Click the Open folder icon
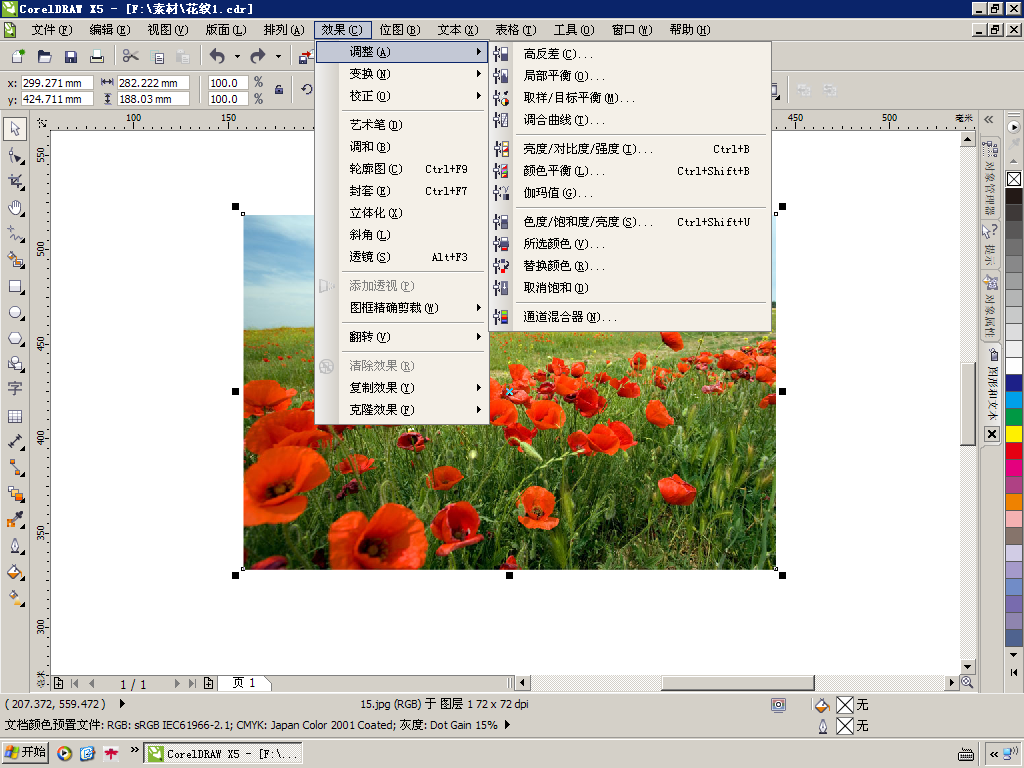 [44, 57]
